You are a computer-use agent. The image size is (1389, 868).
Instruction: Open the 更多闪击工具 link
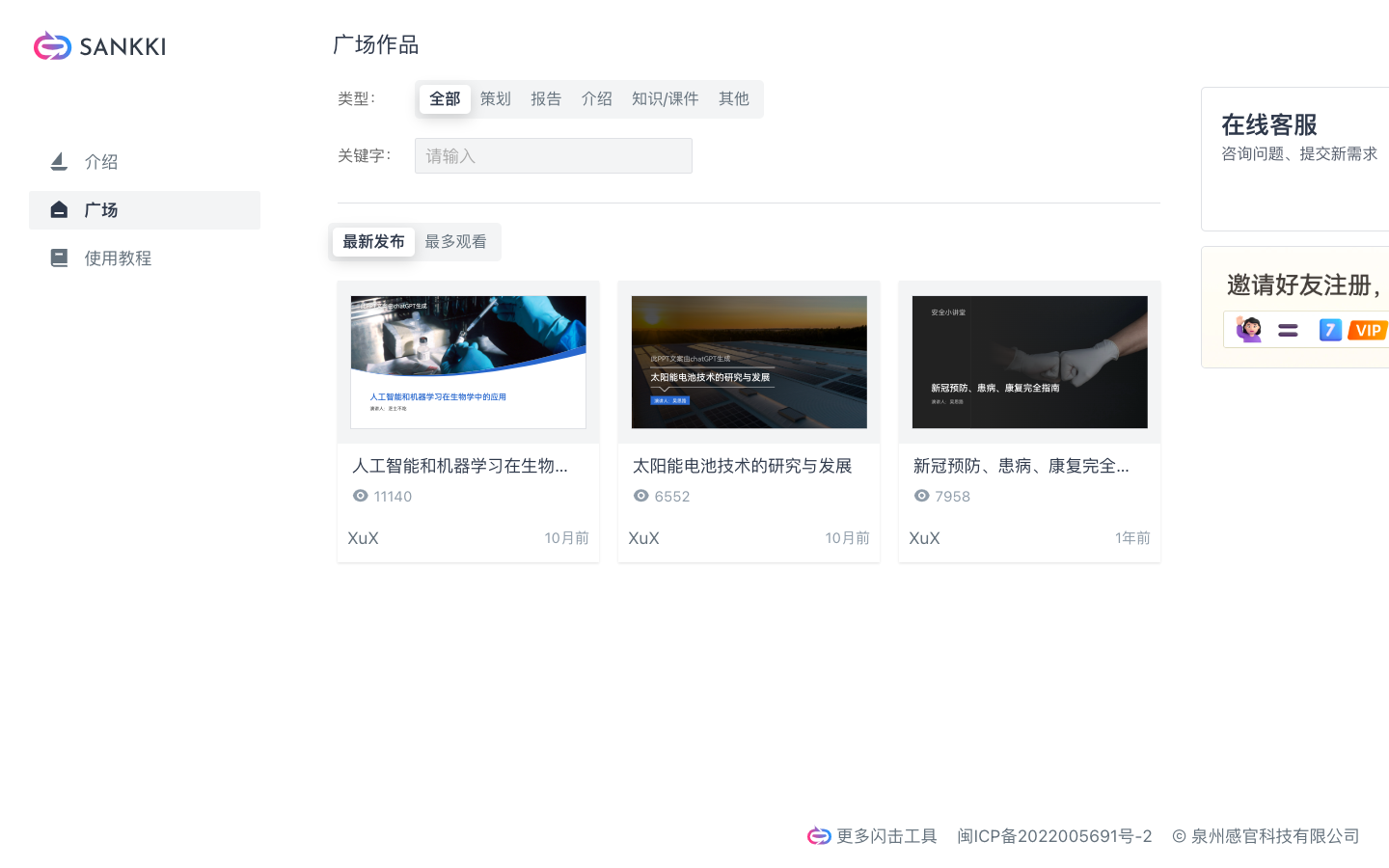[x=885, y=835]
